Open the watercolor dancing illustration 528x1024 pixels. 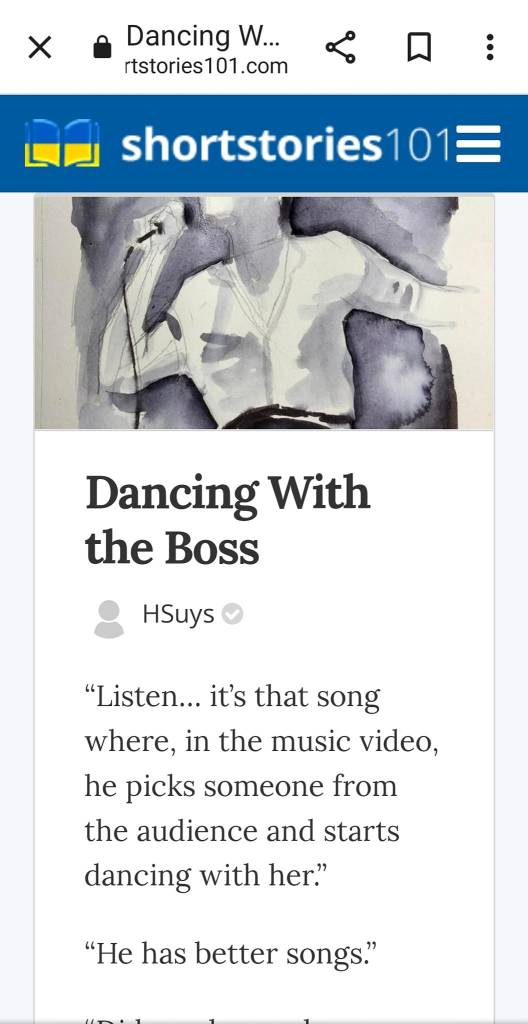pos(264,312)
